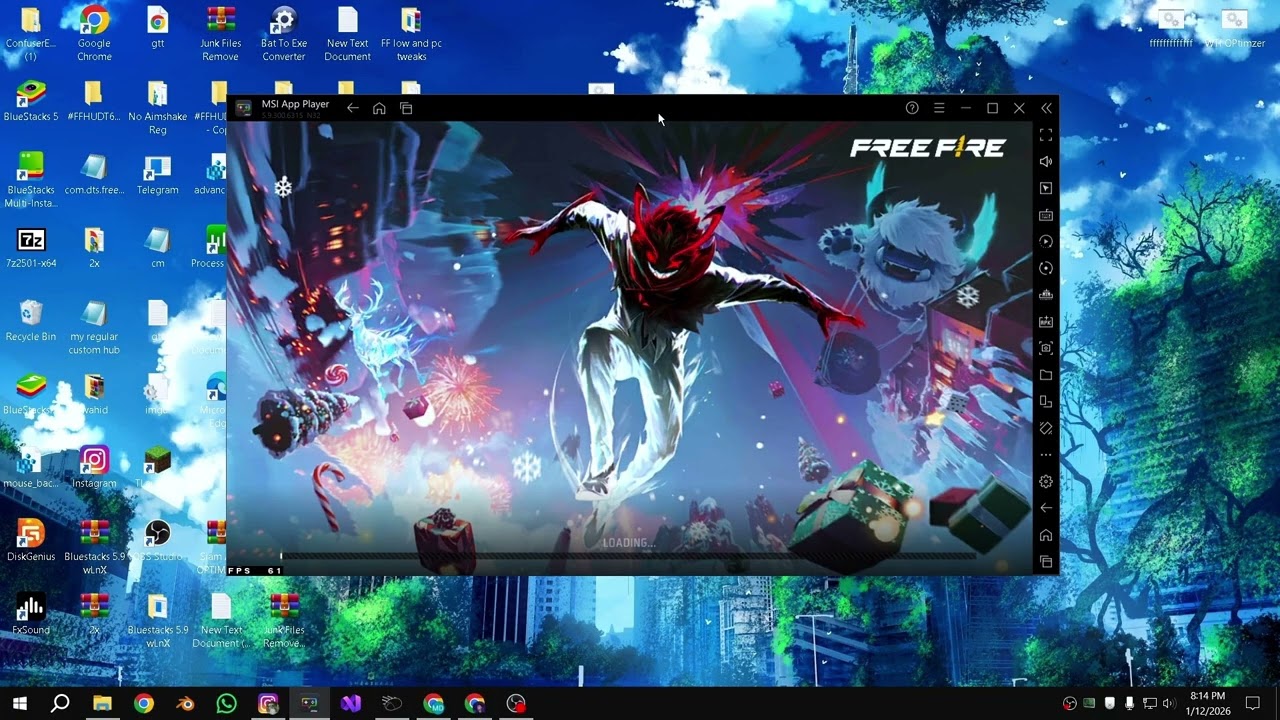Image resolution: width=1280 pixels, height=720 pixels.
Task: Select the wahid archive on desktop
Action: point(95,395)
